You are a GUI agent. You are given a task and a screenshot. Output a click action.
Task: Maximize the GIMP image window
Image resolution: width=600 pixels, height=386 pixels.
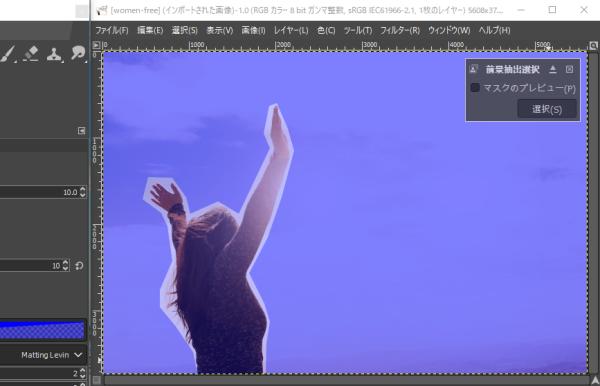tap(552, 10)
